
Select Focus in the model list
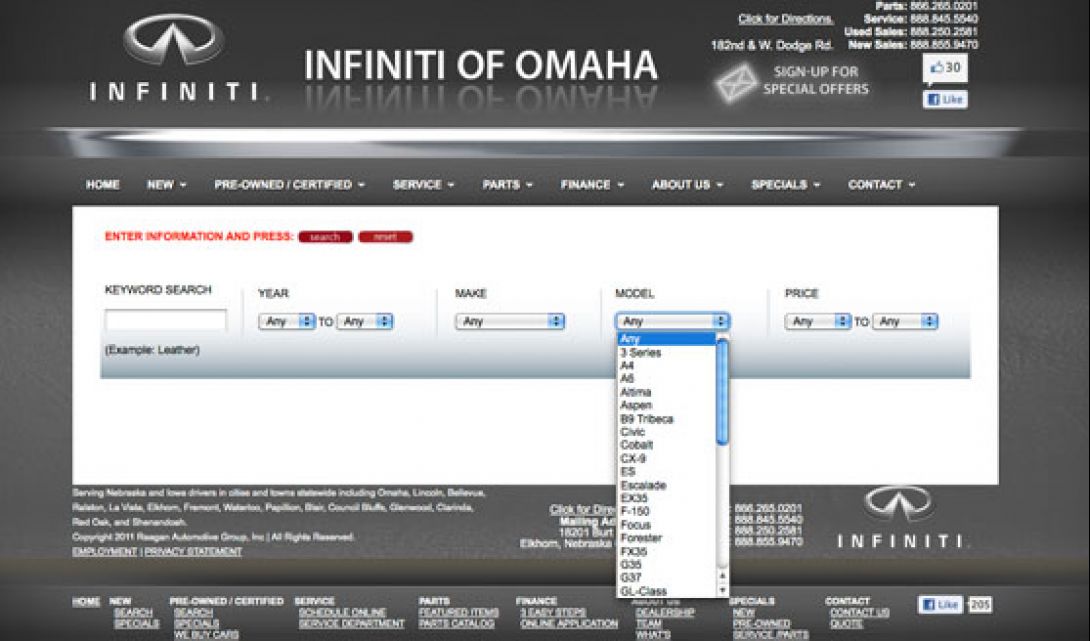coord(666,525)
